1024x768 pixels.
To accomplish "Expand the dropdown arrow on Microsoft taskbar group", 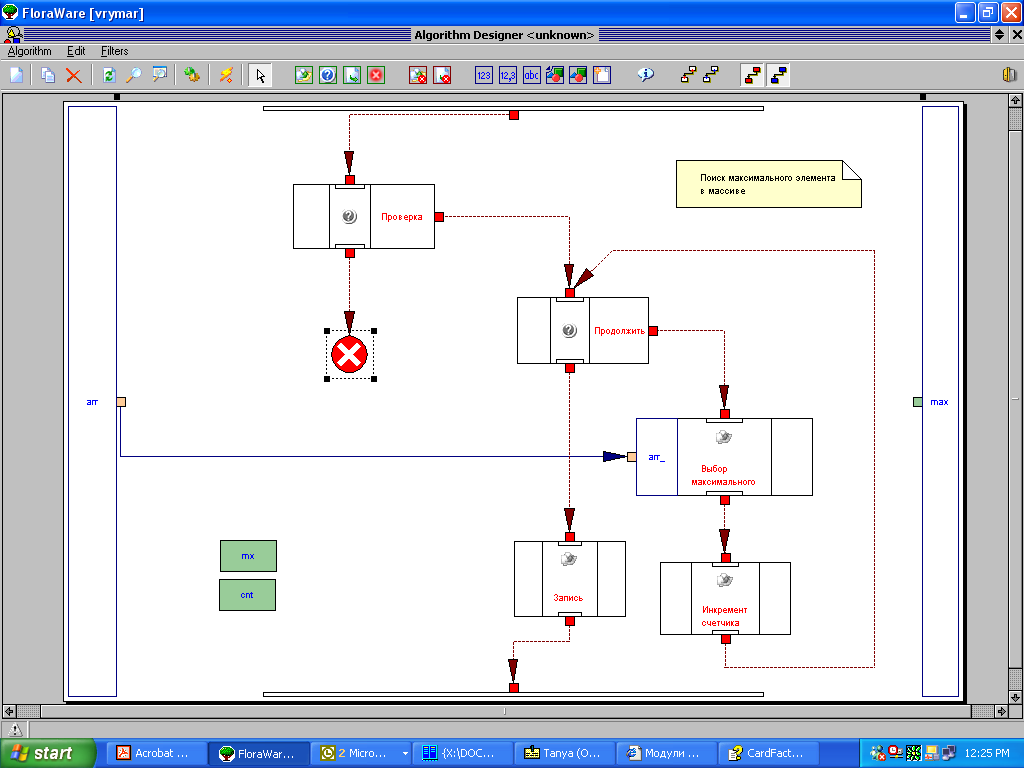I will point(405,753).
